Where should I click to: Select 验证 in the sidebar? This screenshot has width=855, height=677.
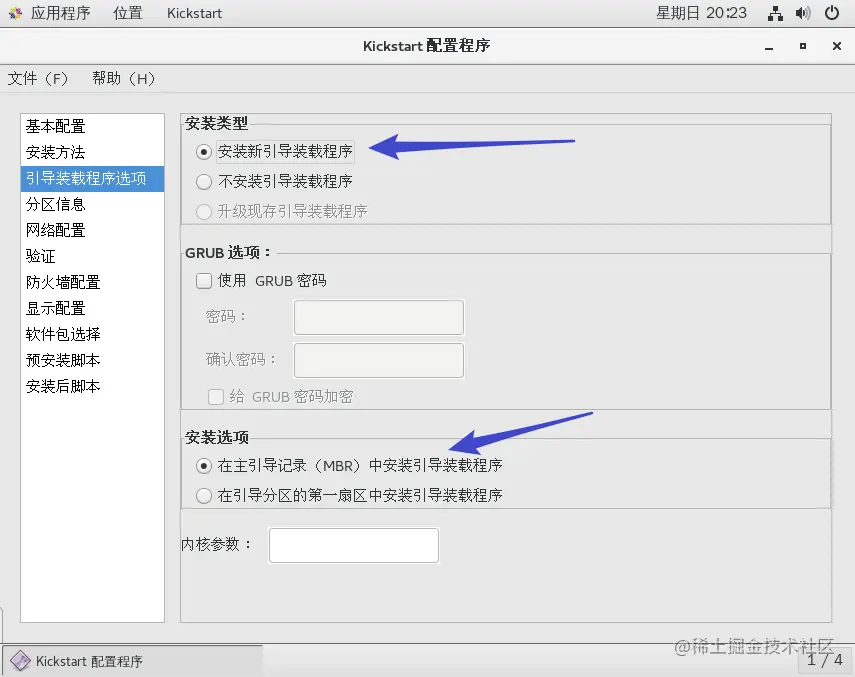[x=92, y=257]
